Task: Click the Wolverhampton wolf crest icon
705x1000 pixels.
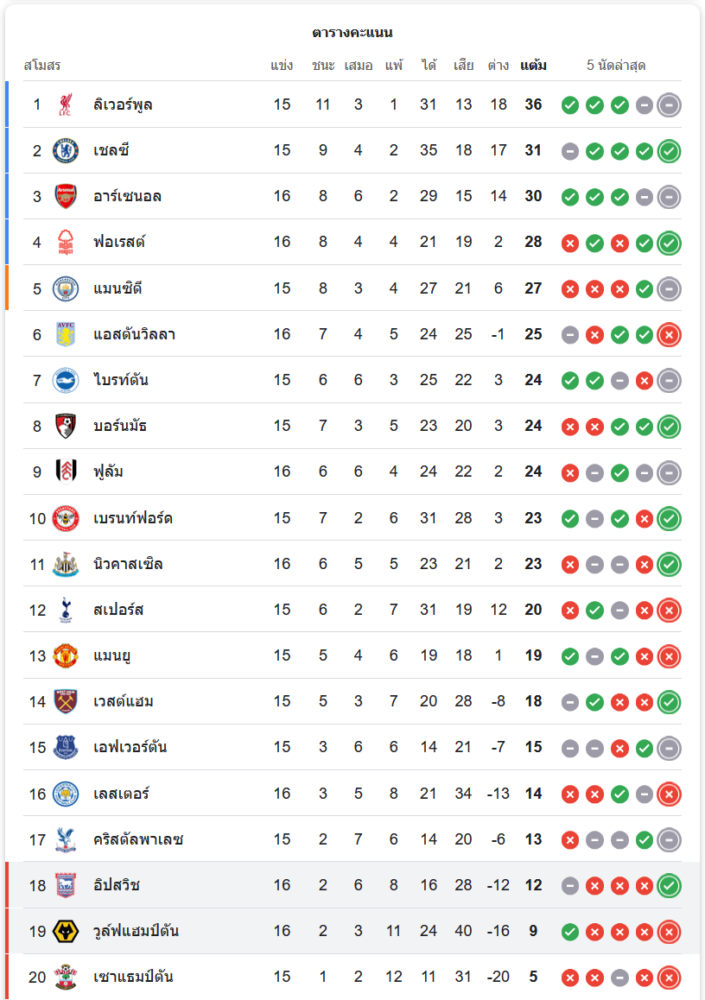Action: (x=66, y=931)
